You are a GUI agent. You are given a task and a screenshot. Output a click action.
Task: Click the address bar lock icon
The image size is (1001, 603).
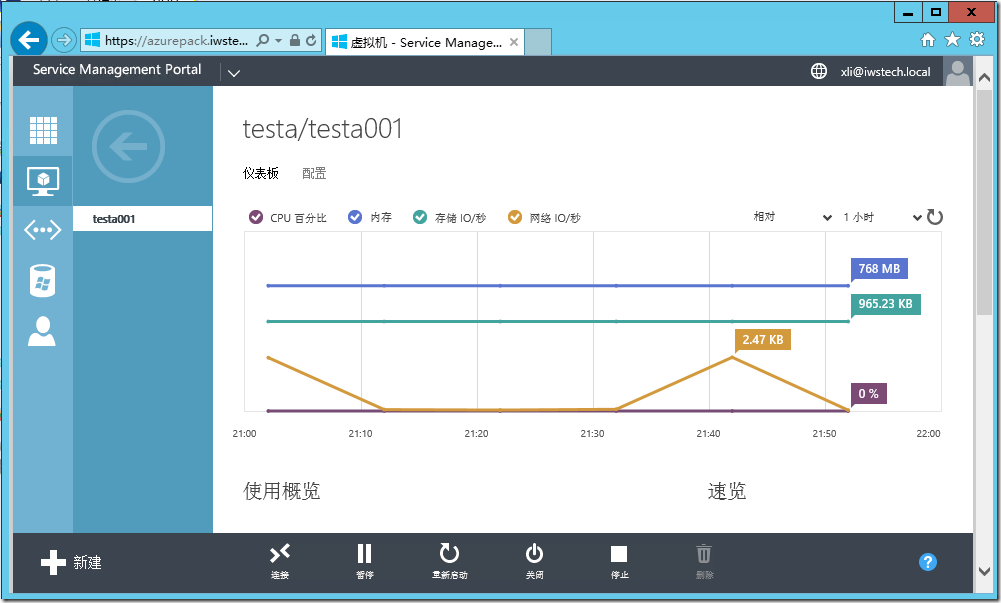[x=294, y=40]
